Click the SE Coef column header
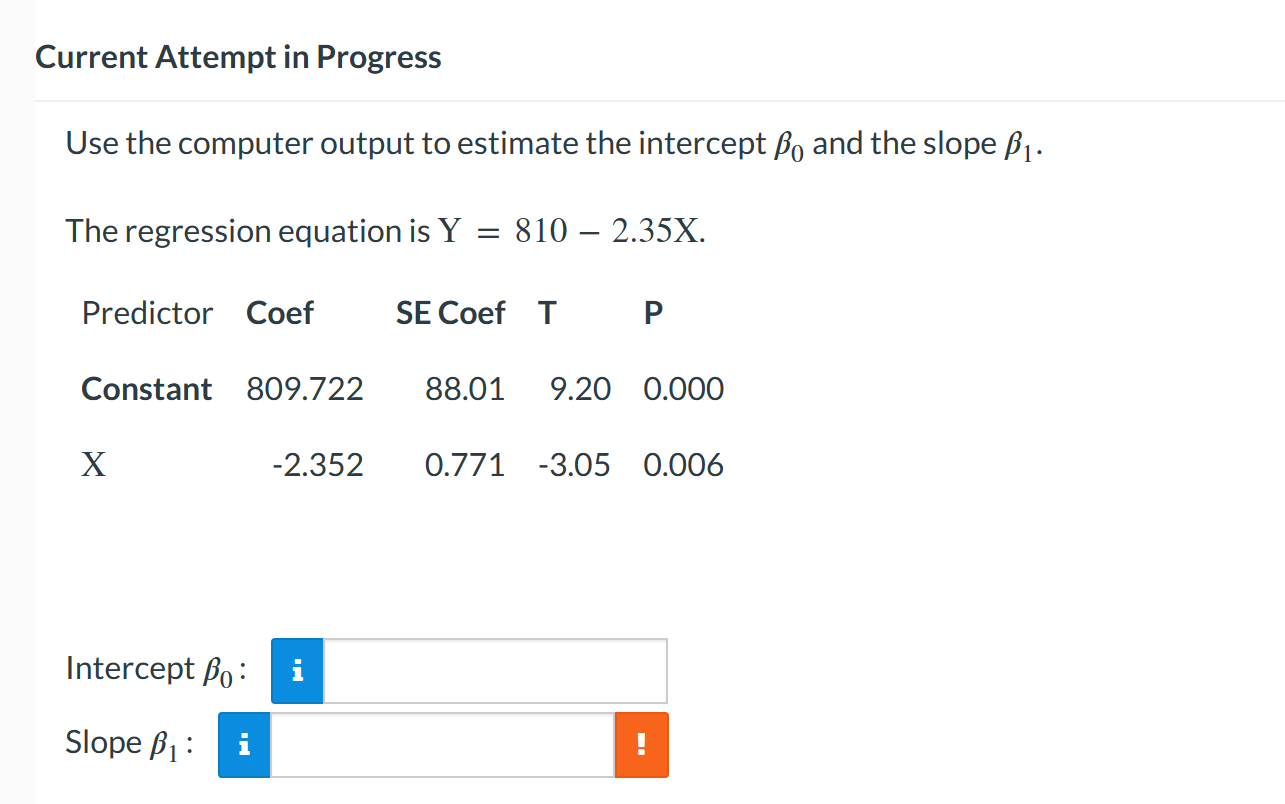The image size is (1285, 804). [450, 313]
